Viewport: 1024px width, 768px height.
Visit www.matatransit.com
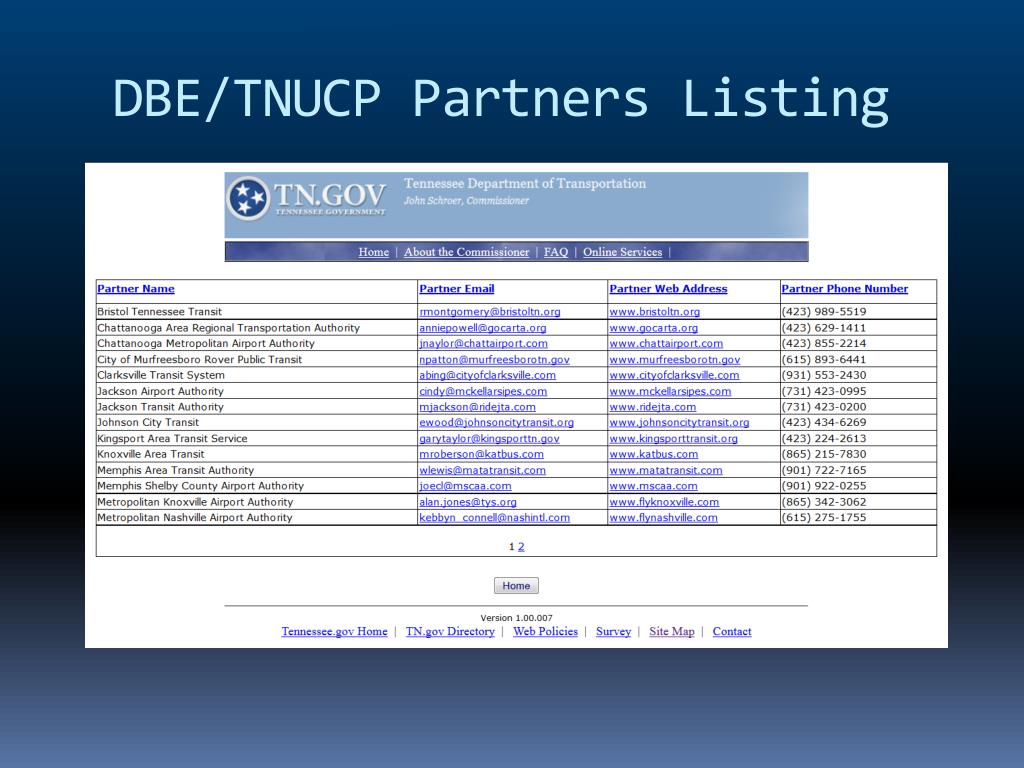(x=665, y=470)
